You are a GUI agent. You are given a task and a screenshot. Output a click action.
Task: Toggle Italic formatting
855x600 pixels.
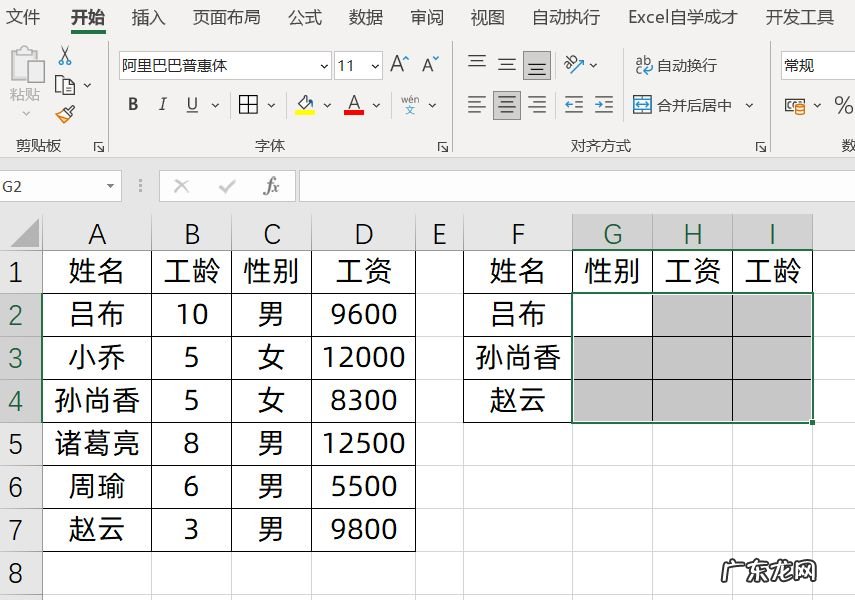point(161,105)
